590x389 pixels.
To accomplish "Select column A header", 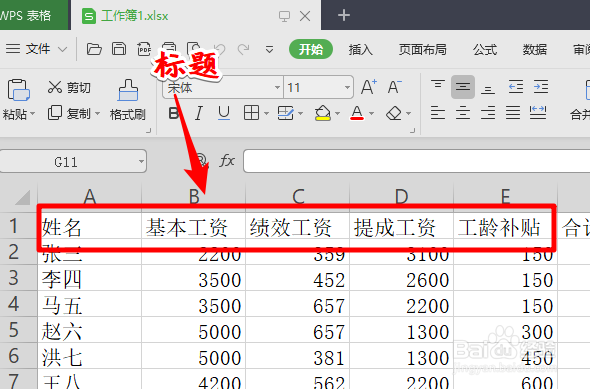I will 90,196.
